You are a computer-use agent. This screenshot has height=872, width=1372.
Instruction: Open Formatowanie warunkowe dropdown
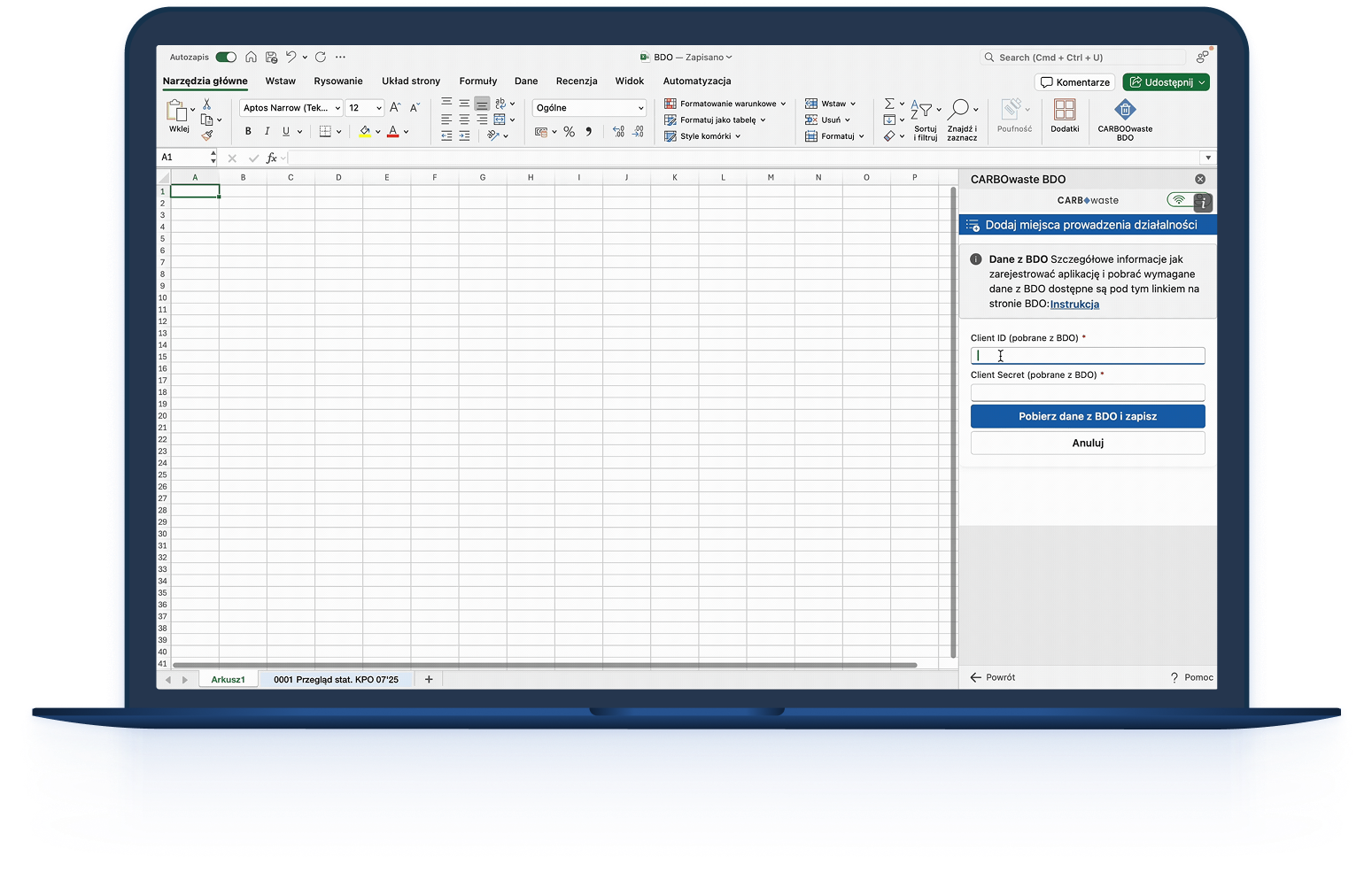725,104
